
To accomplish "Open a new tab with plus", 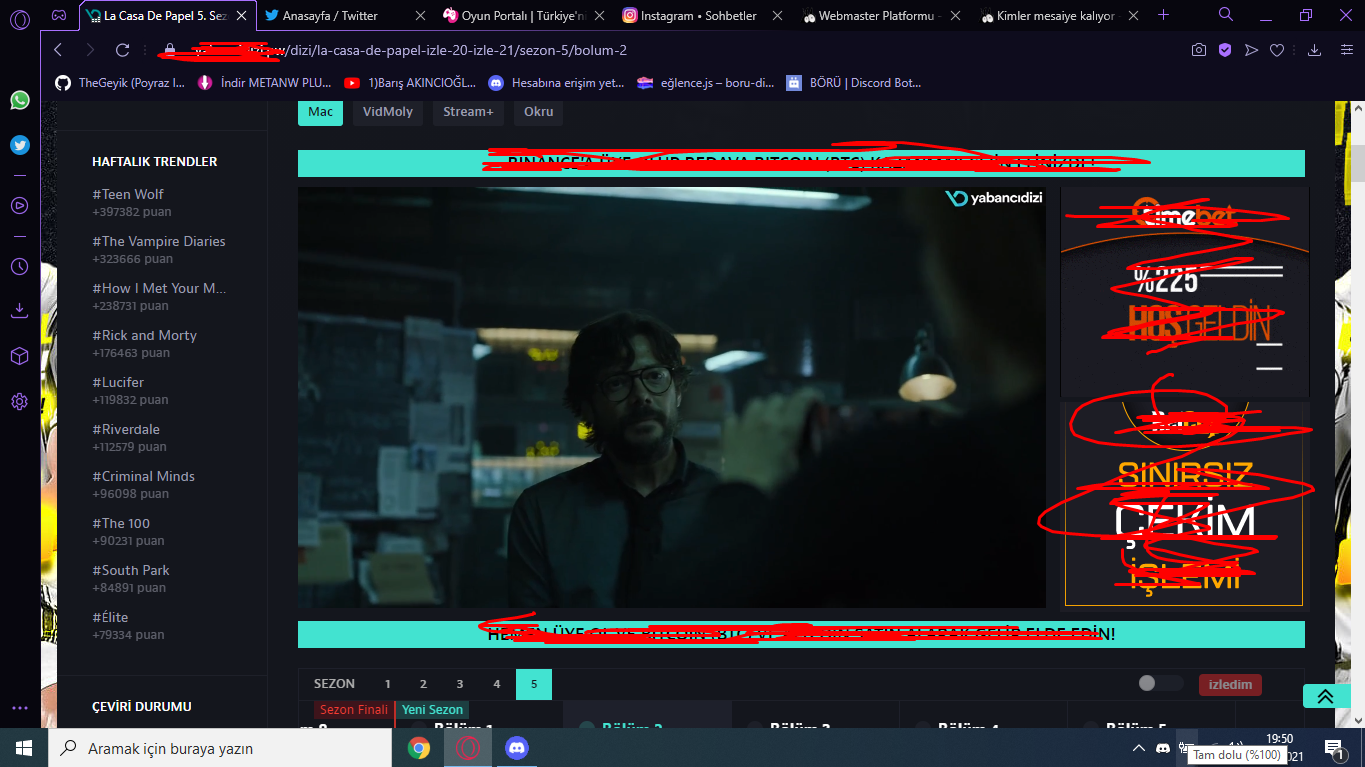I will pos(1163,15).
